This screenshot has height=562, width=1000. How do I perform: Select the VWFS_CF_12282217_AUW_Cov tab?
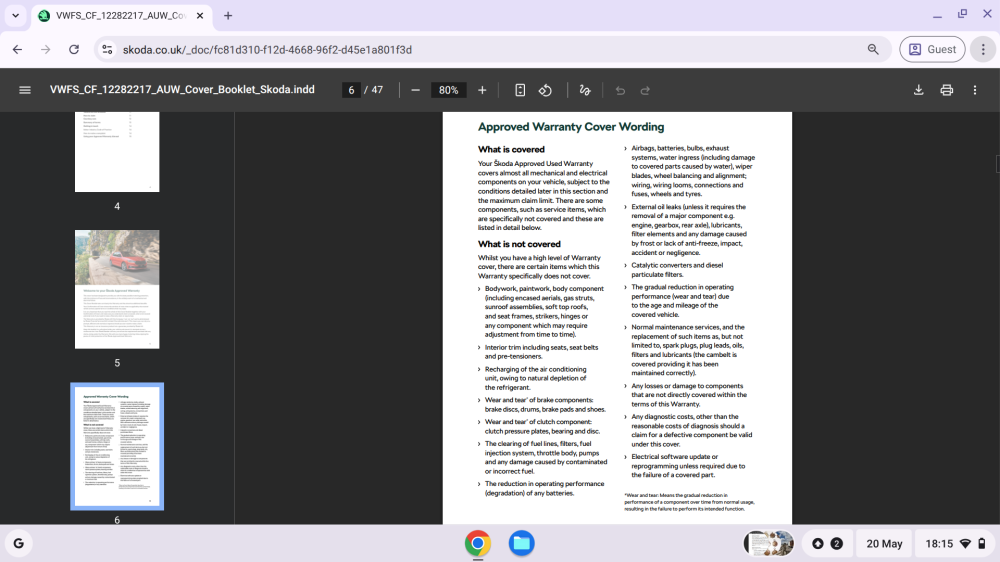[121, 15]
